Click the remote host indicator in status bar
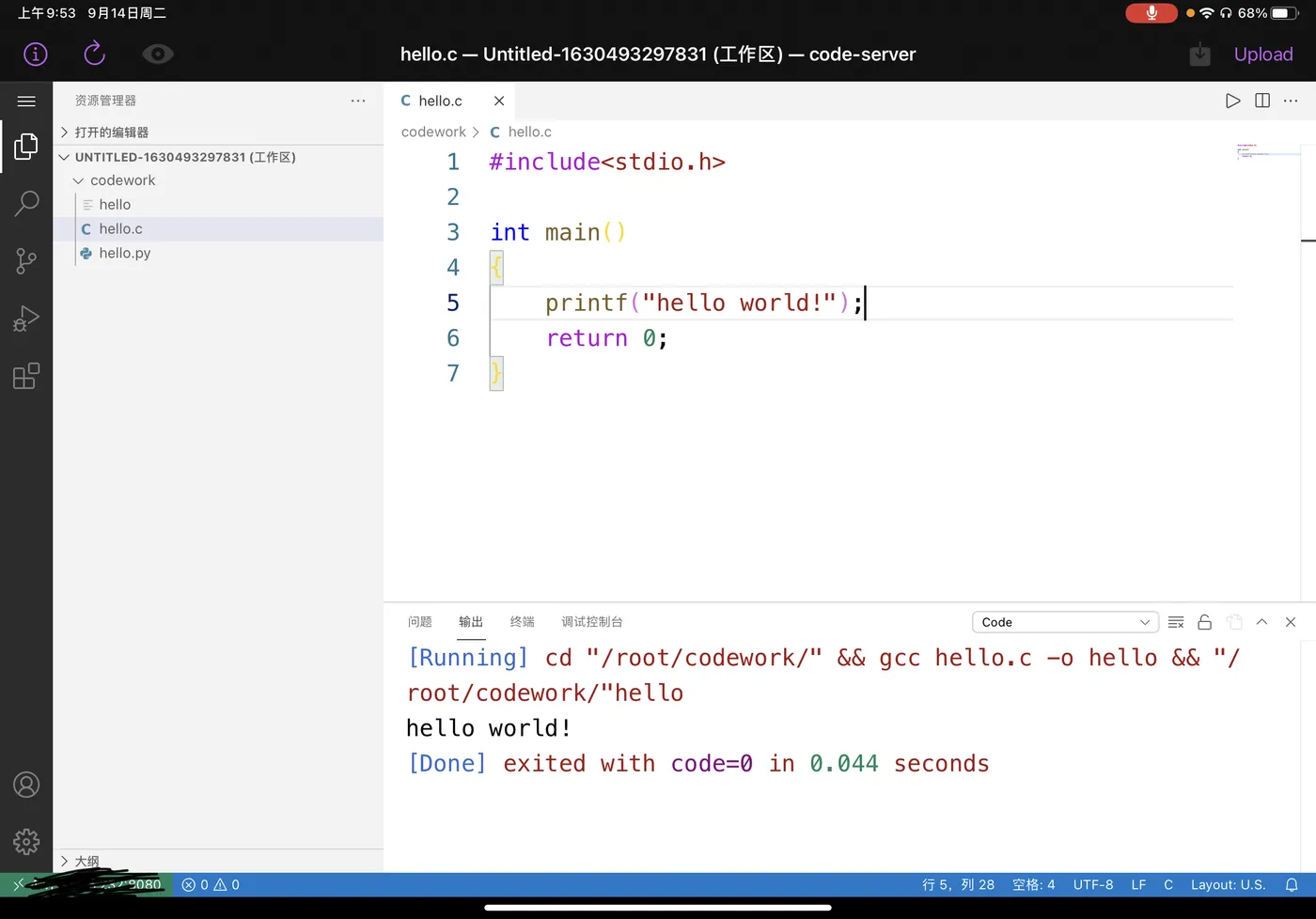Image resolution: width=1316 pixels, height=919 pixels. (x=86, y=884)
